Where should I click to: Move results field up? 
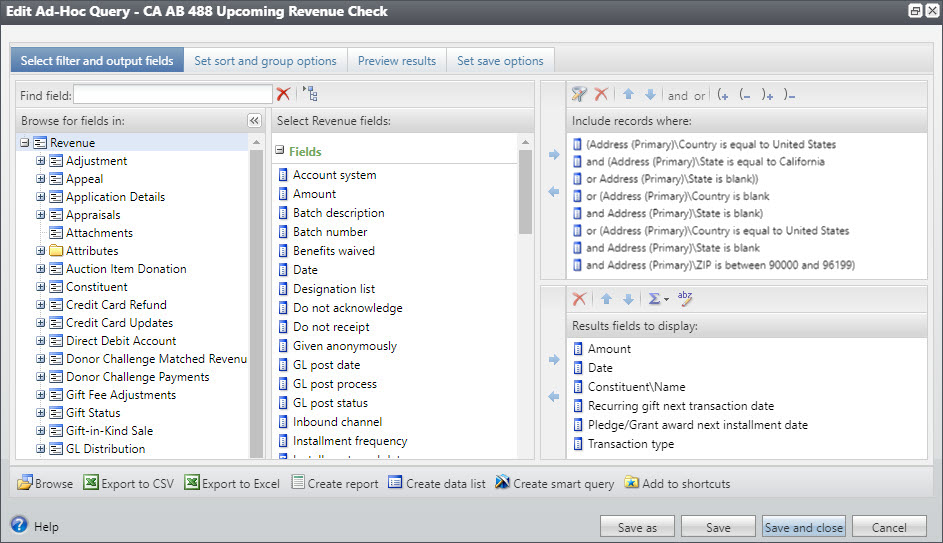pos(607,299)
